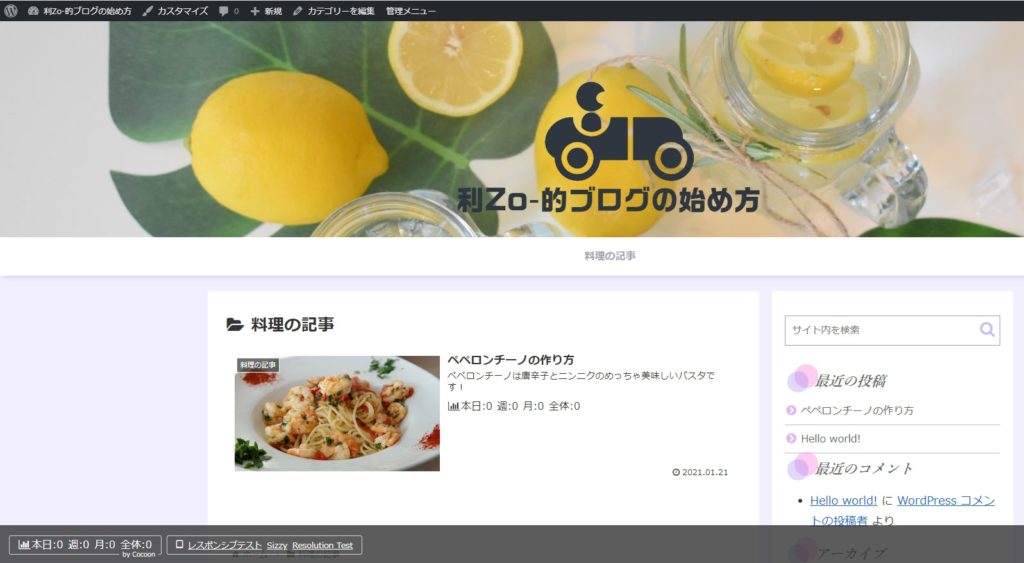Click the Resolution Test link

(x=322, y=545)
